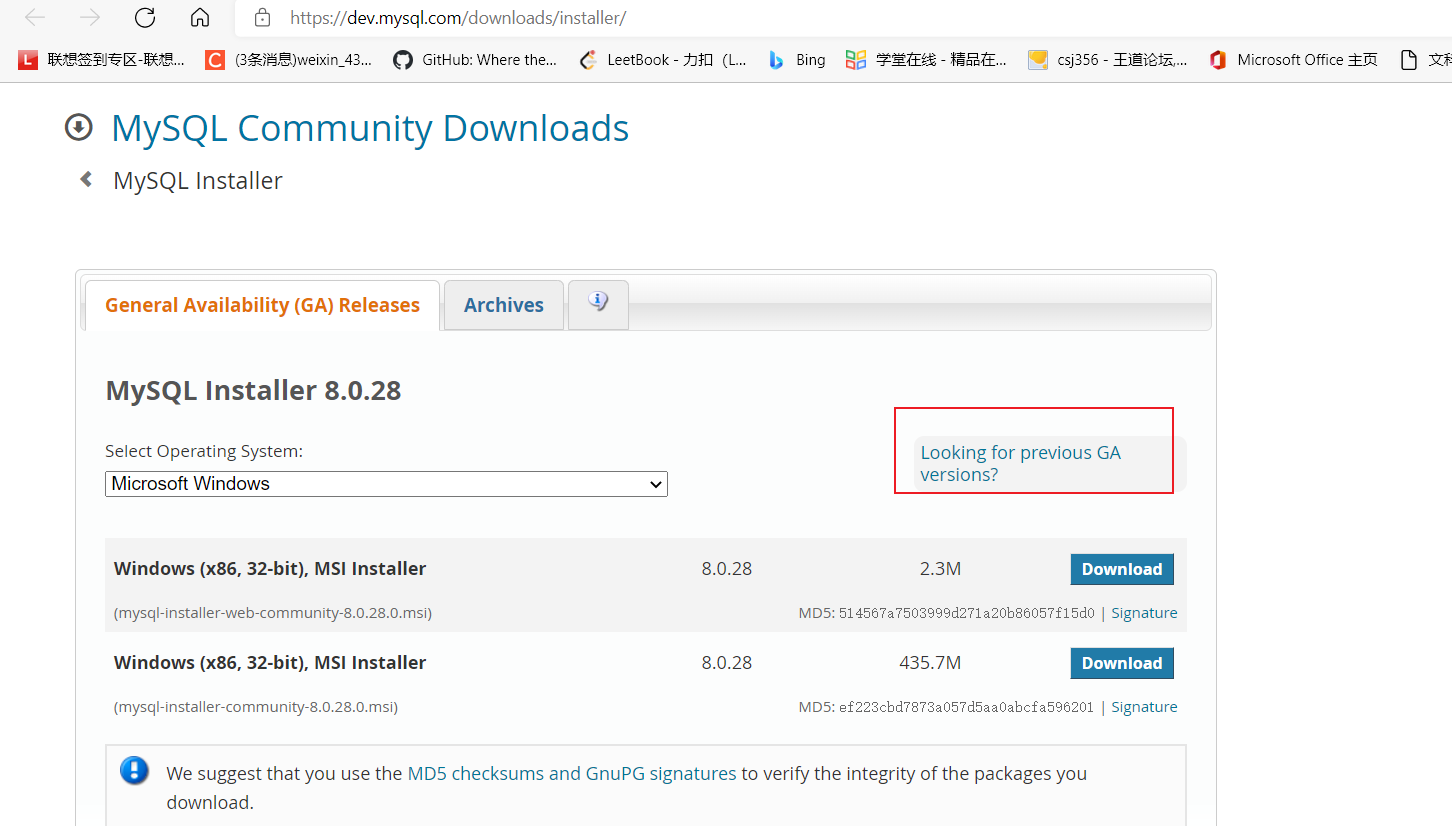Open the 学堂在线 bookmark
This screenshot has height=826, width=1452.
coord(926,60)
